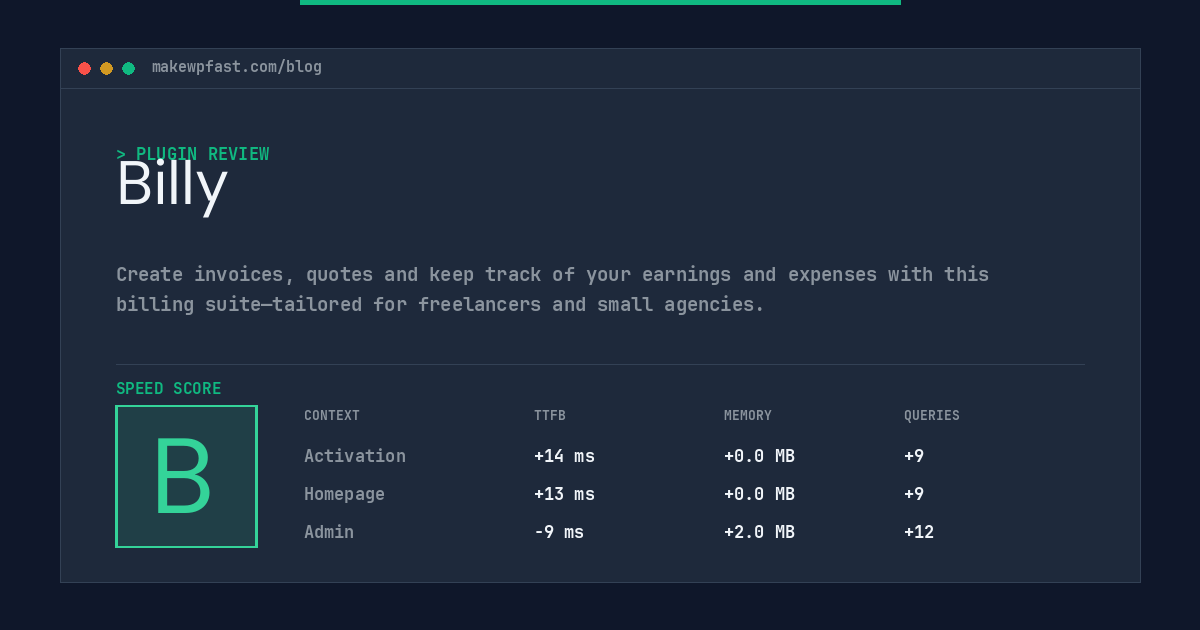Select the Activation row label
This screenshot has width=1200, height=630.
(x=355, y=456)
